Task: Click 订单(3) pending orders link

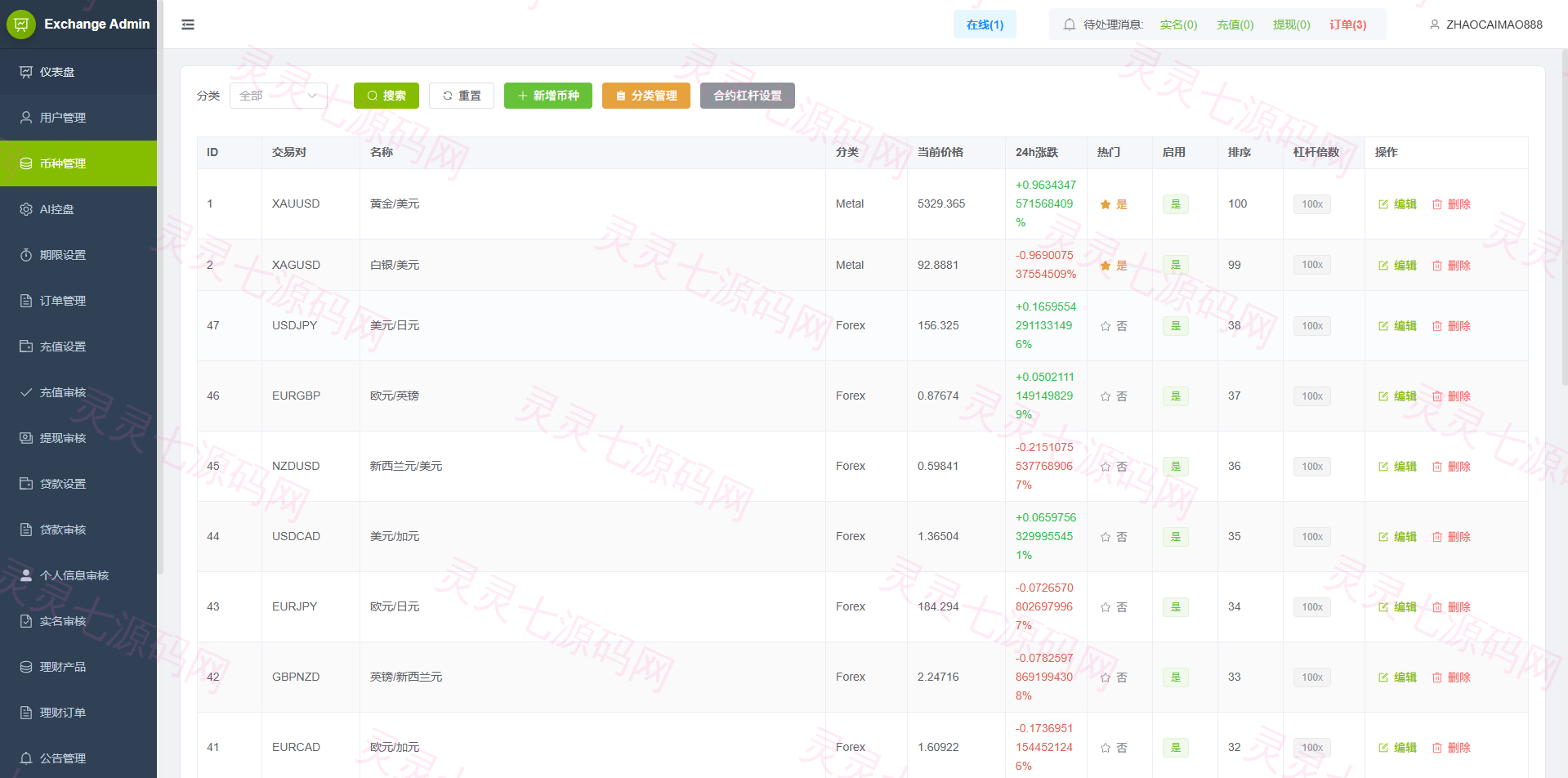Action: click(x=1348, y=25)
